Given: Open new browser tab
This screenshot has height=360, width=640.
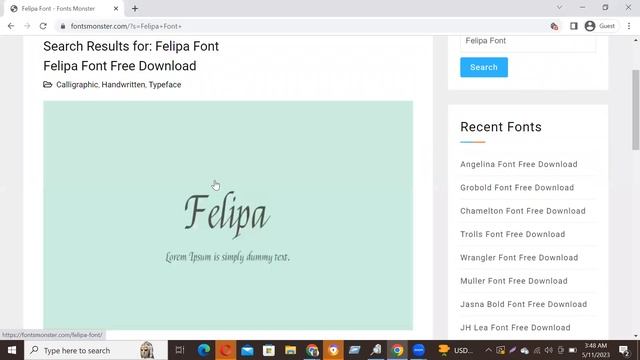Looking at the screenshot, I should [x=135, y=8].
